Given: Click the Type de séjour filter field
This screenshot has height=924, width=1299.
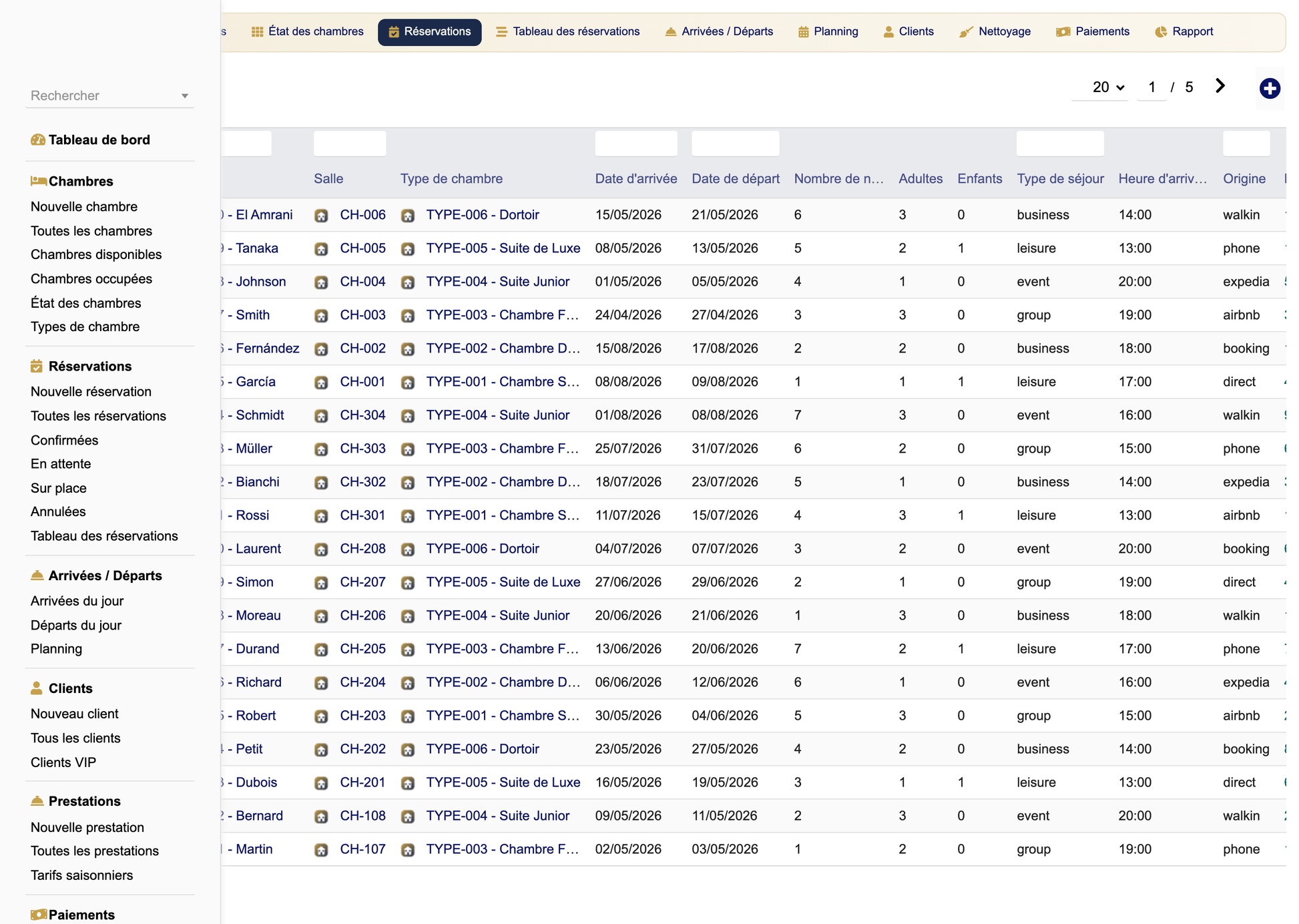Looking at the screenshot, I should click(1060, 144).
